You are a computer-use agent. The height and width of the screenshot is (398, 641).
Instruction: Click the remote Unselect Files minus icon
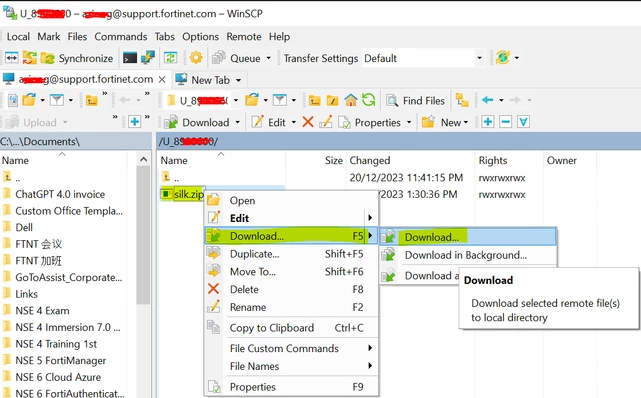click(505, 121)
